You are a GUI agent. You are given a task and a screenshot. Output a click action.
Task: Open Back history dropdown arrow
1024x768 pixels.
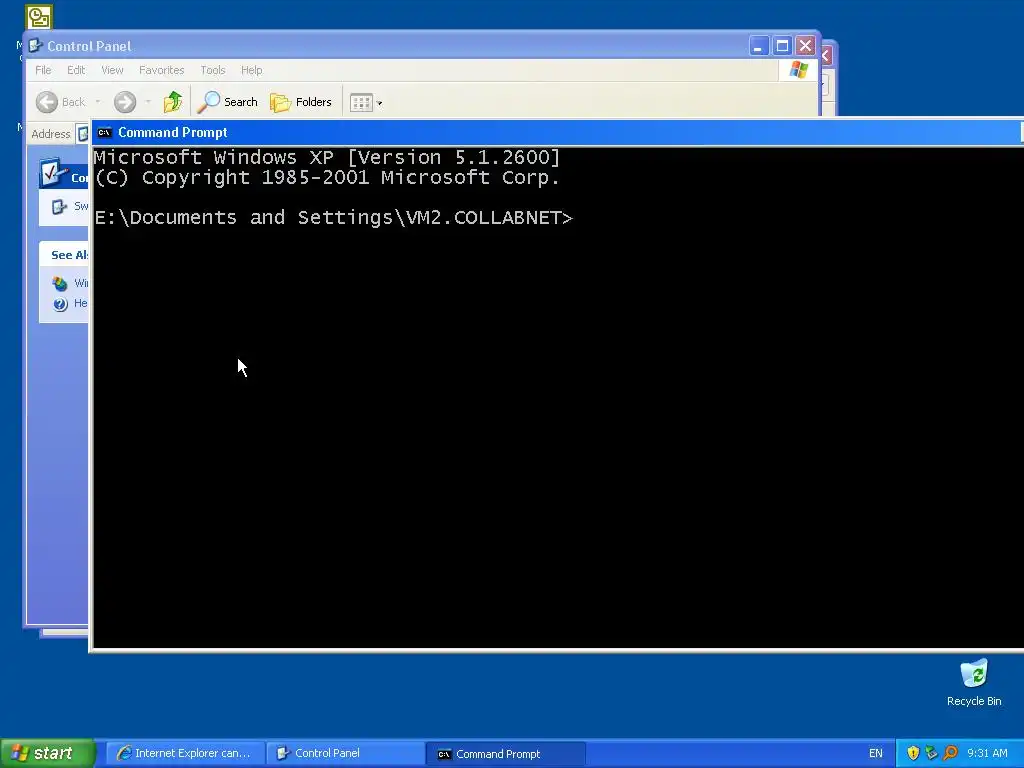coord(97,102)
